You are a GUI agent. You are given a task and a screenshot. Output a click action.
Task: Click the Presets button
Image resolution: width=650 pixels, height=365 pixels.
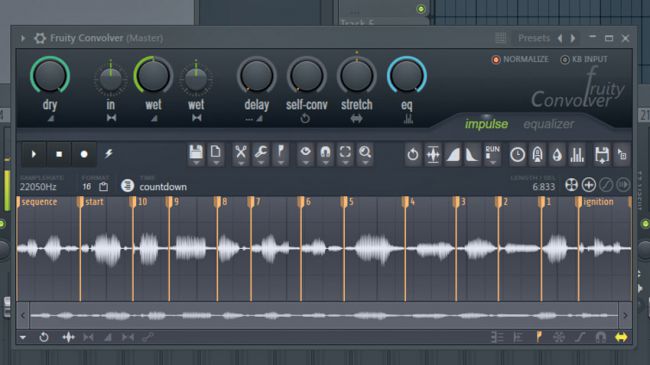(x=534, y=38)
